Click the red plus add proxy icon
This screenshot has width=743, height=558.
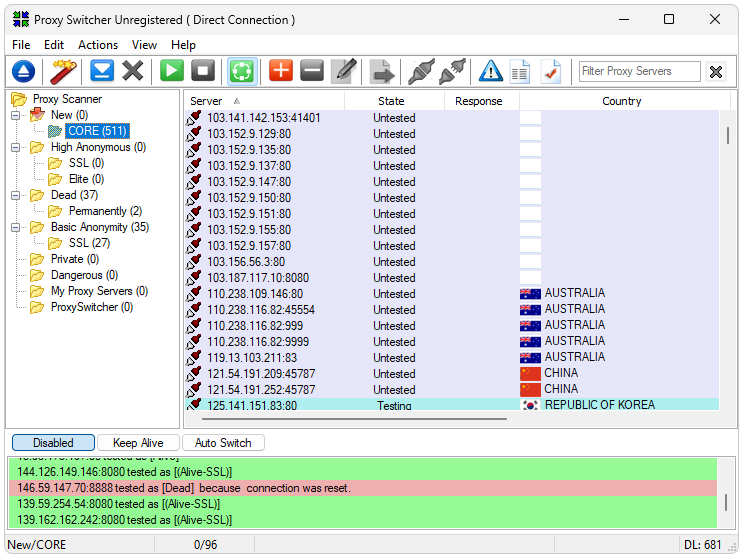[281, 71]
